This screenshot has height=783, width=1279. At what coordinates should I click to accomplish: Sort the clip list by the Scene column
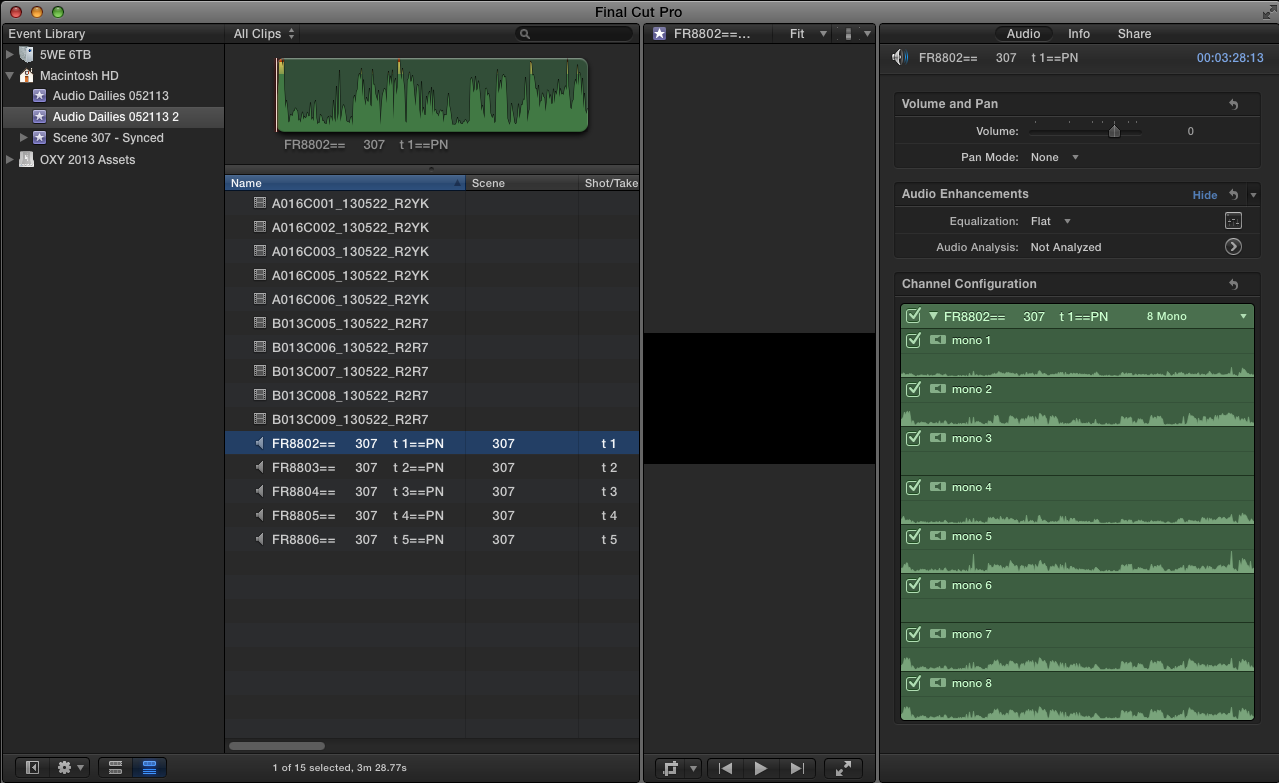(x=522, y=183)
